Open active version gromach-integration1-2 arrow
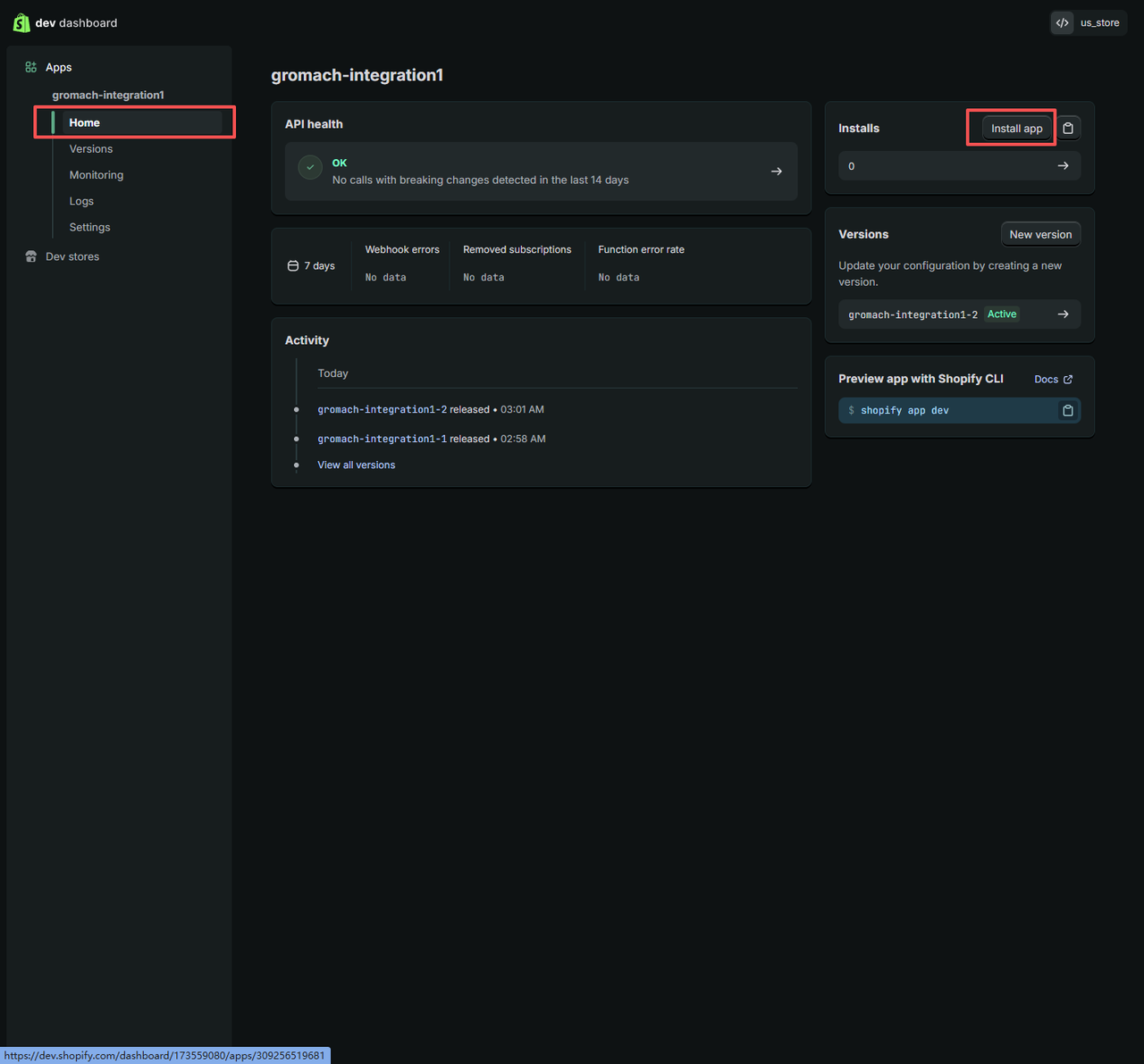Screen dimensions: 1144x1064 pyautogui.click(x=1063, y=314)
